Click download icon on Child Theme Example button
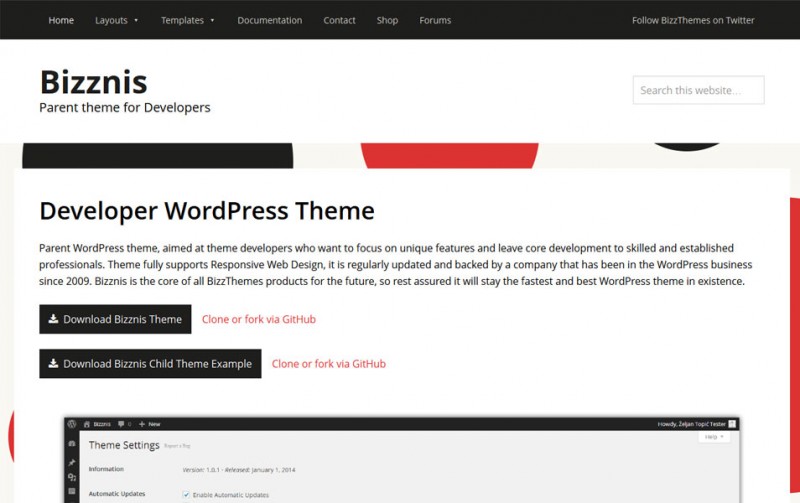The image size is (800, 503). tap(53, 364)
